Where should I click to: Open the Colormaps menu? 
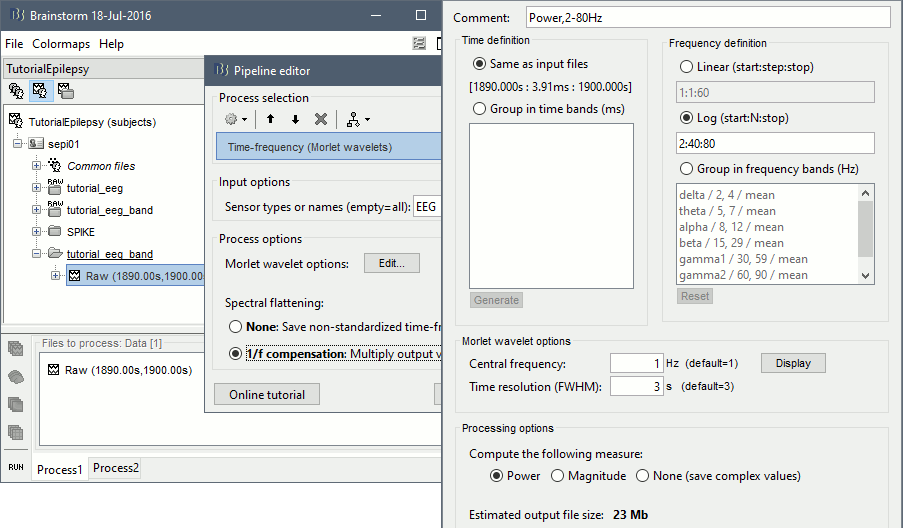click(x=61, y=44)
